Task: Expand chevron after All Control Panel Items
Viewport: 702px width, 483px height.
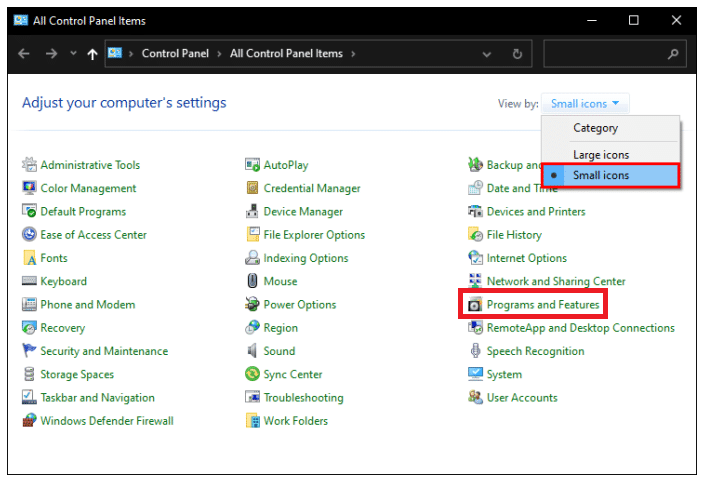Action: pyautogui.click(x=353, y=54)
